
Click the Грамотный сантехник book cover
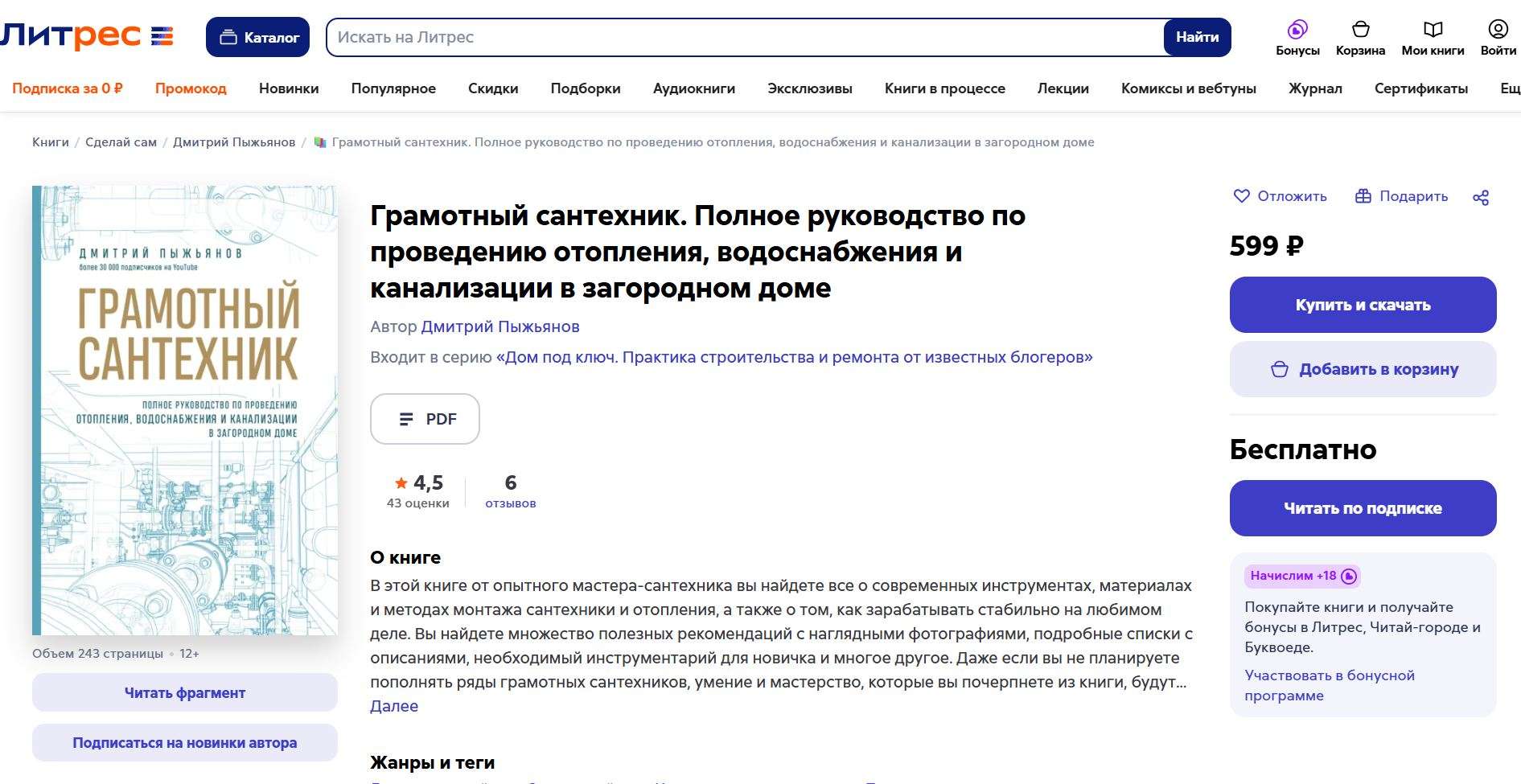(x=185, y=410)
